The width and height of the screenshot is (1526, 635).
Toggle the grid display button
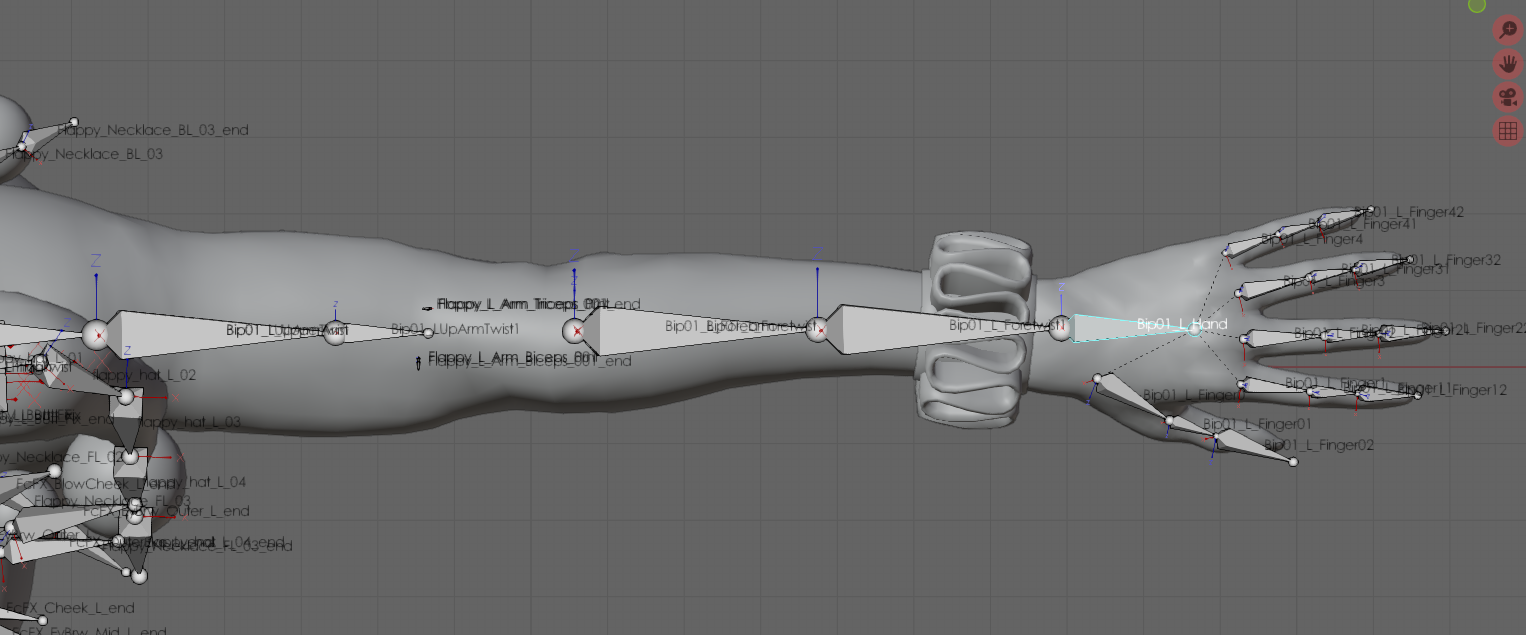1507,131
